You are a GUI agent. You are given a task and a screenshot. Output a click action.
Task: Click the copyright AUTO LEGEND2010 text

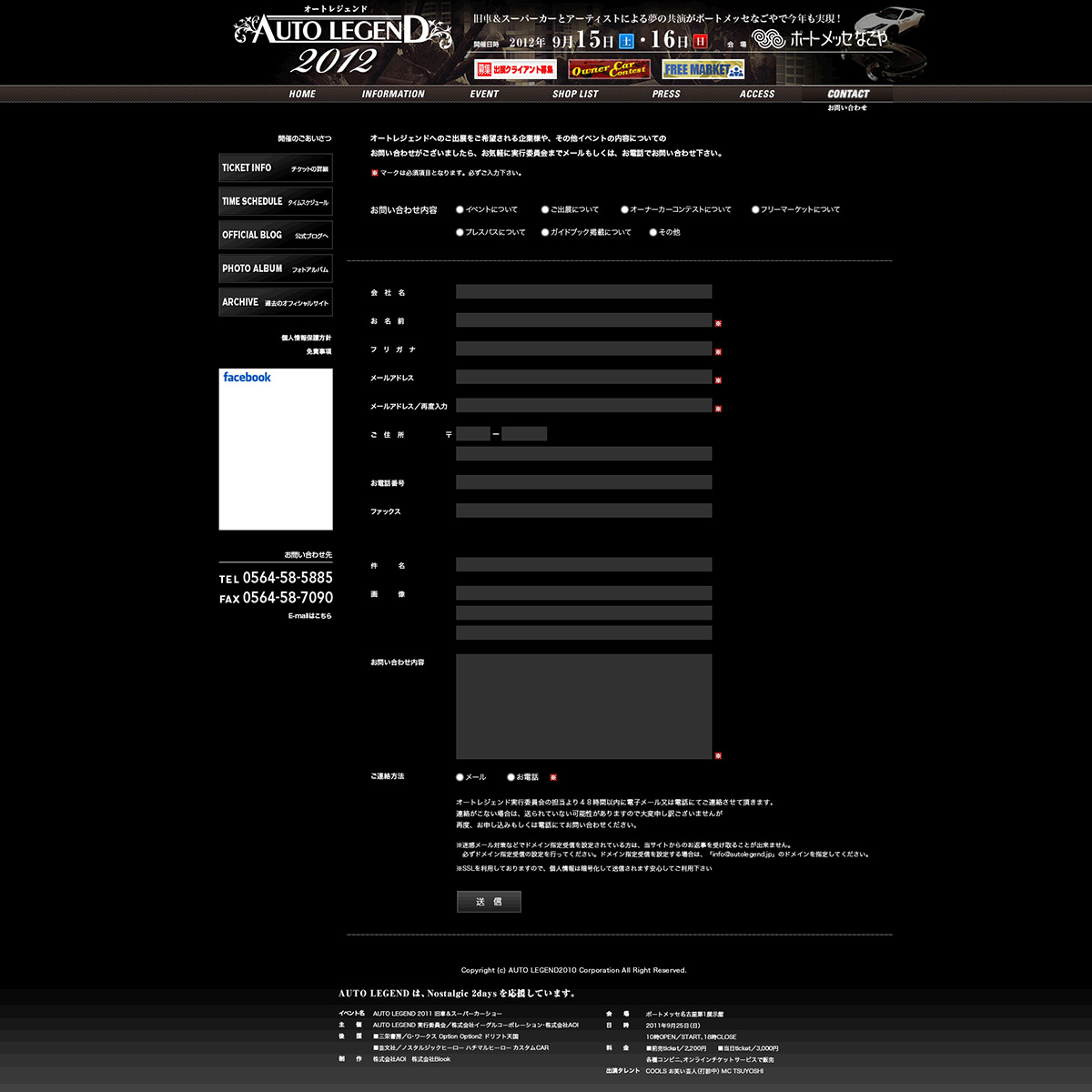[574, 970]
